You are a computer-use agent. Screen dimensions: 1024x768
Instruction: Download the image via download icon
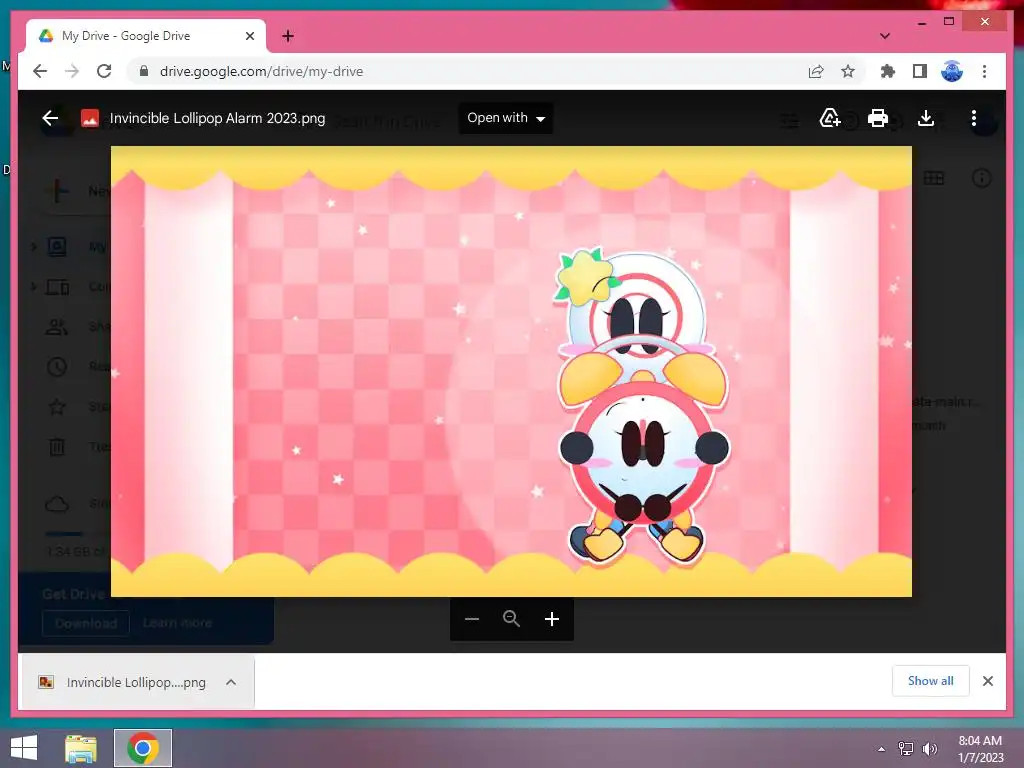tap(925, 118)
